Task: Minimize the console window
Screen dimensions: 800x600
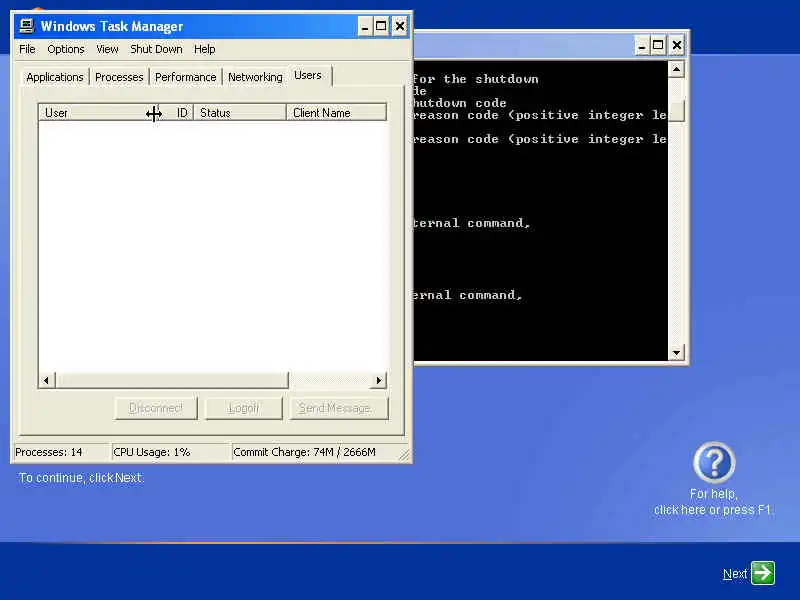Action: pos(642,45)
